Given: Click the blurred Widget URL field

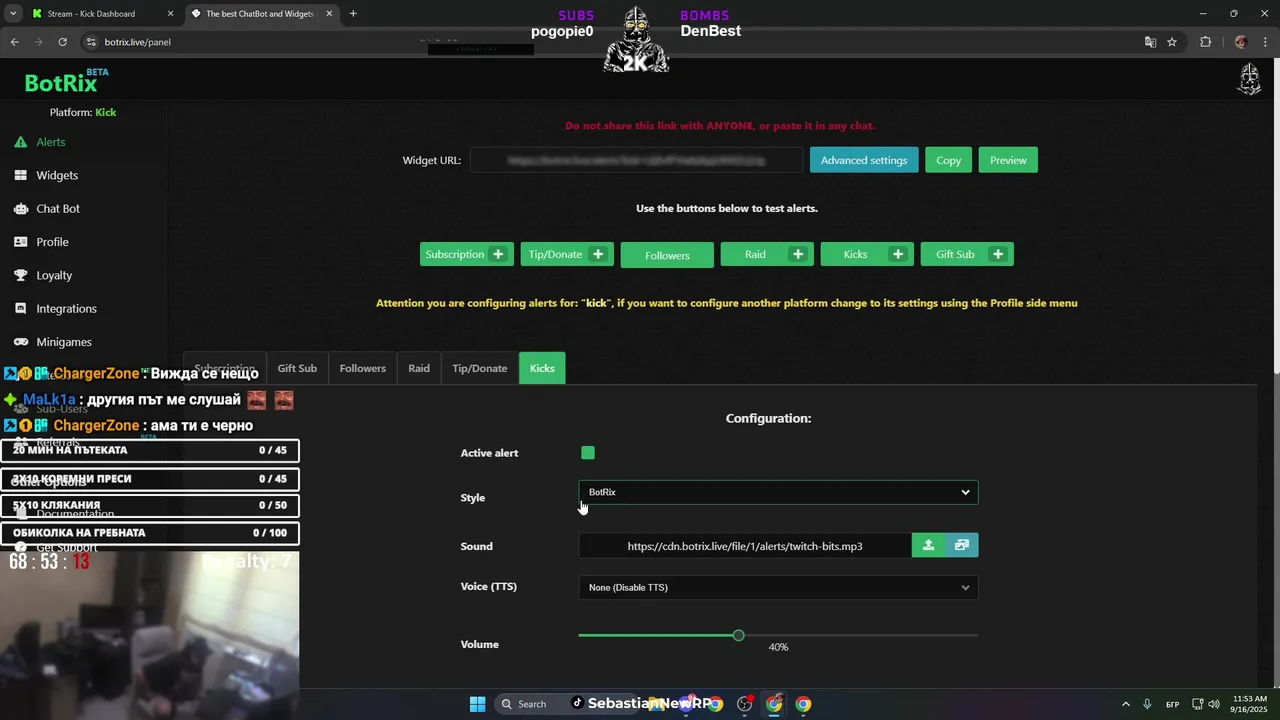Looking at the screenshot, I should [636, 160].
